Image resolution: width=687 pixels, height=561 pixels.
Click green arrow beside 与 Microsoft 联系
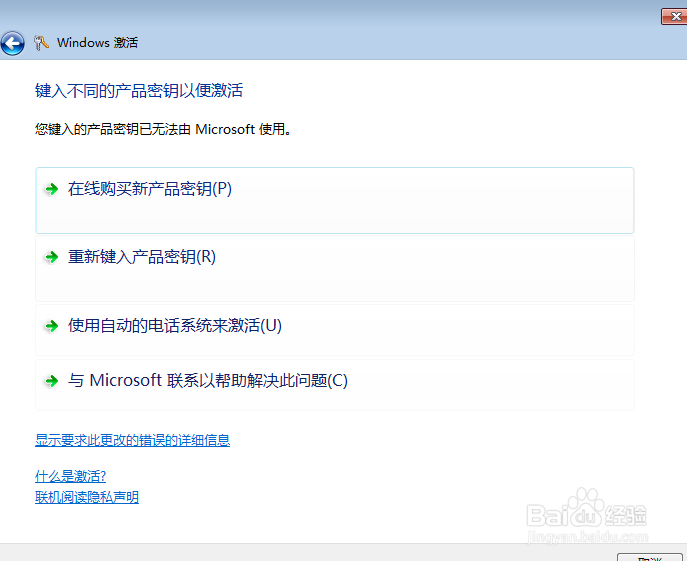pyautogui.click(x=52, y=380)
